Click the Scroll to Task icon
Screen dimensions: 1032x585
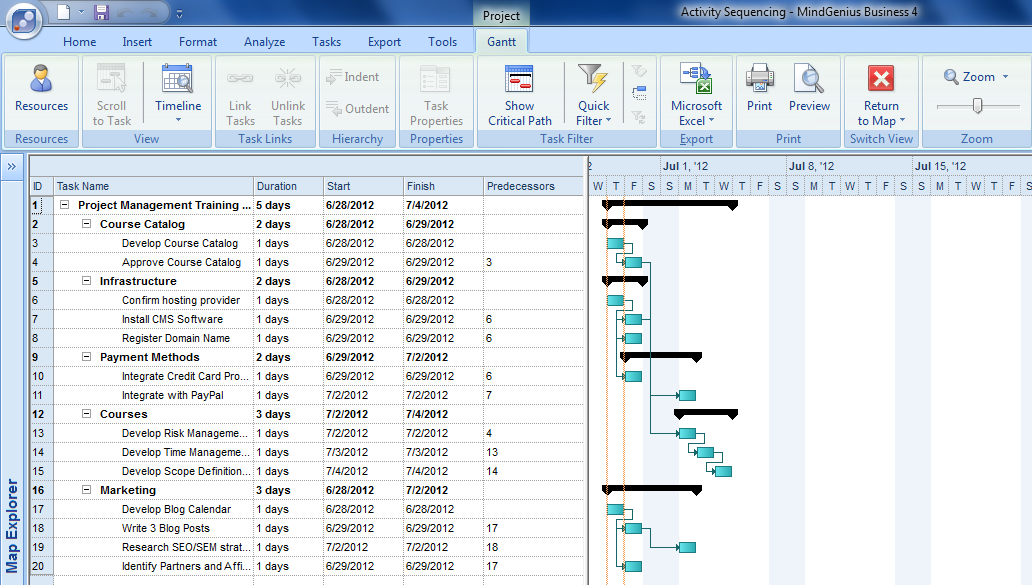click(111, 90)
